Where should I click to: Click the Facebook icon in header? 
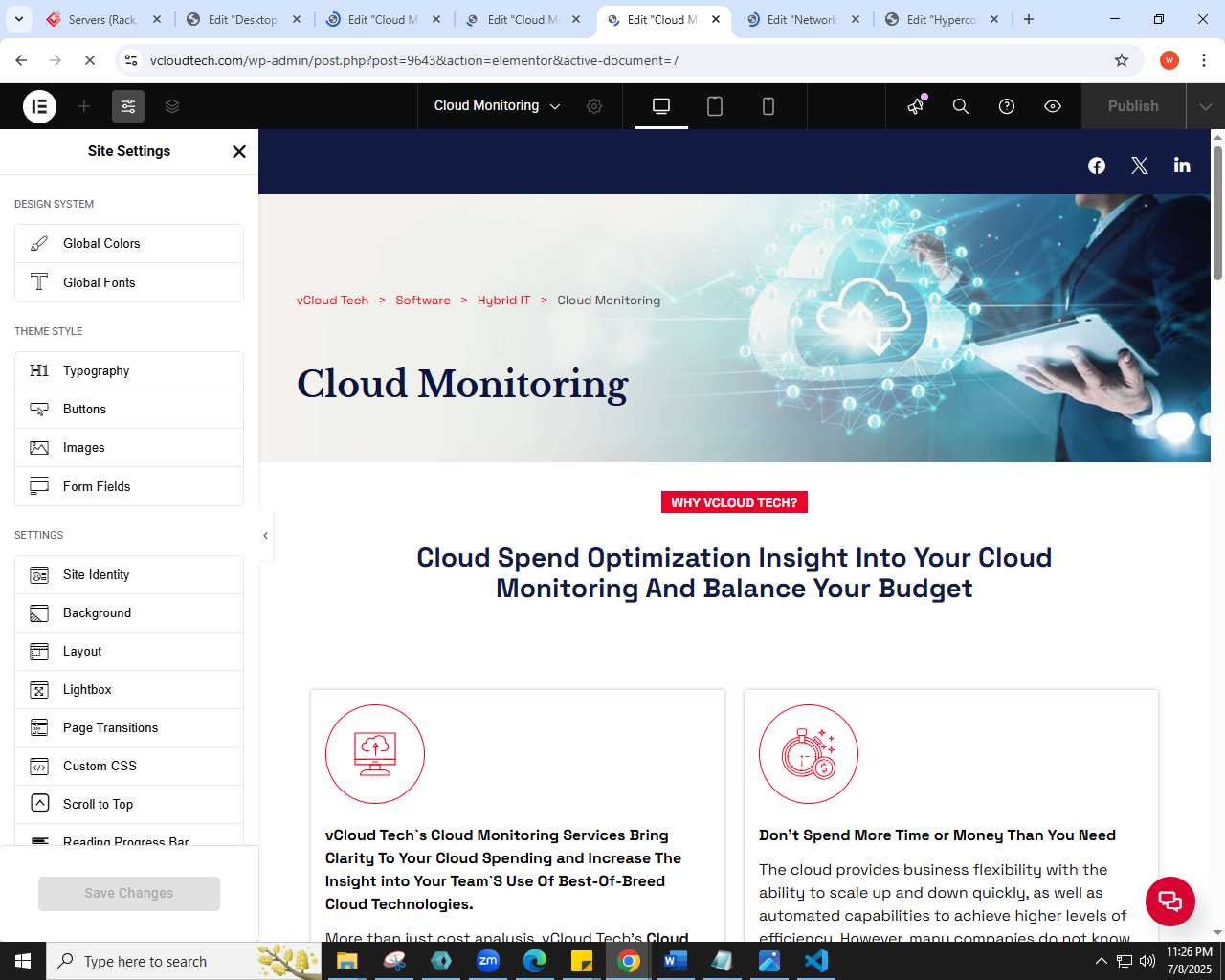(1097, 166)
